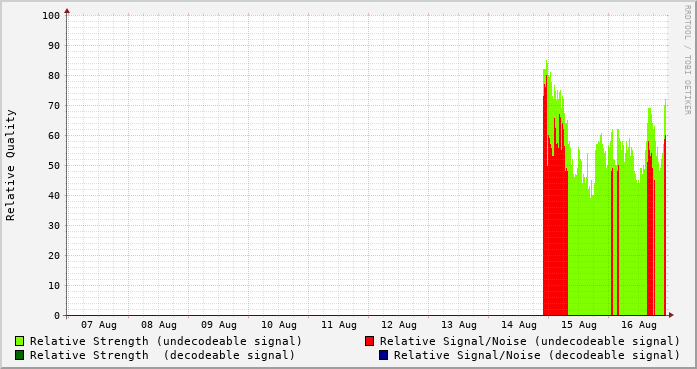Click the Relative Strength (undecodeable signal) legend text
This screenshot has width=697, height=369.
coord(166,341)
